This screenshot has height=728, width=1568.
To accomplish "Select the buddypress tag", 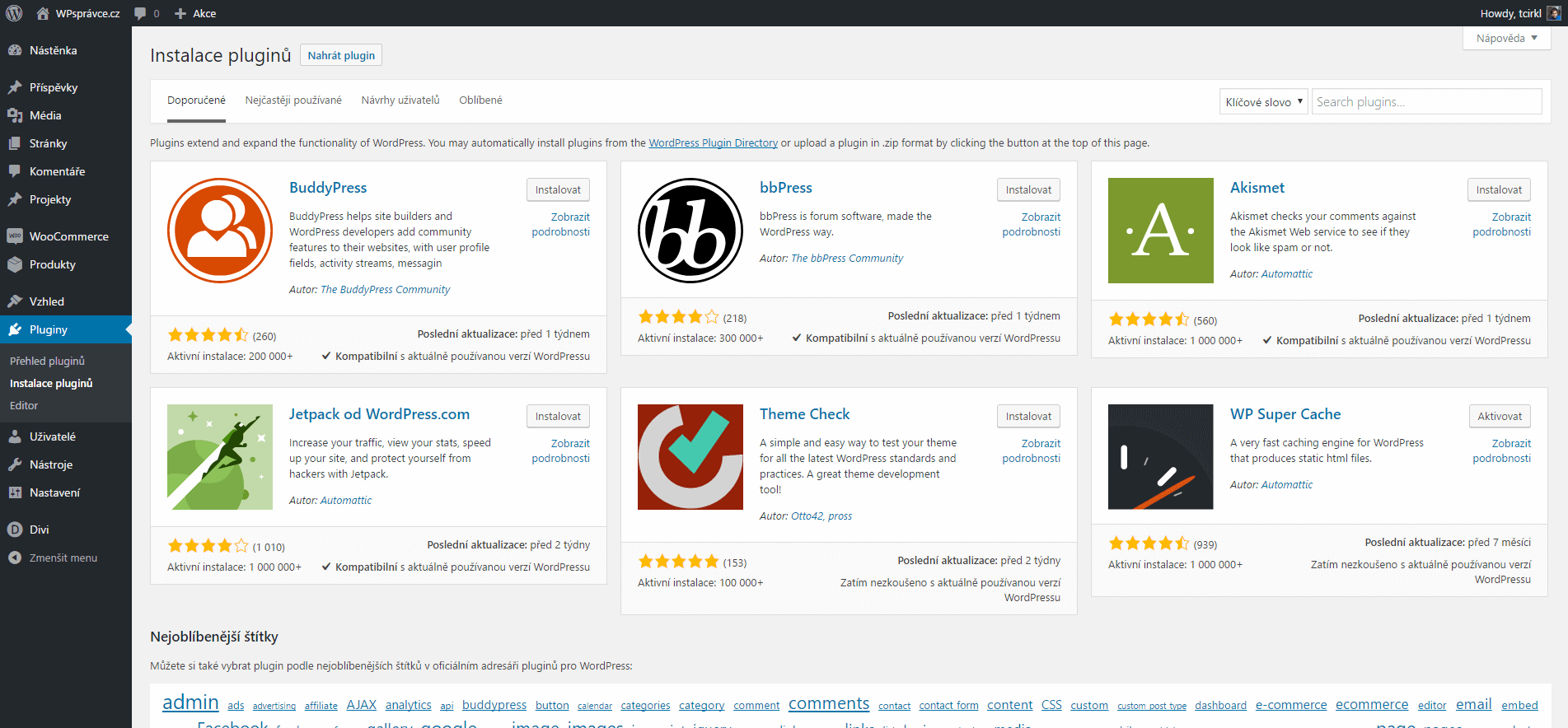I will pos(494,705).
